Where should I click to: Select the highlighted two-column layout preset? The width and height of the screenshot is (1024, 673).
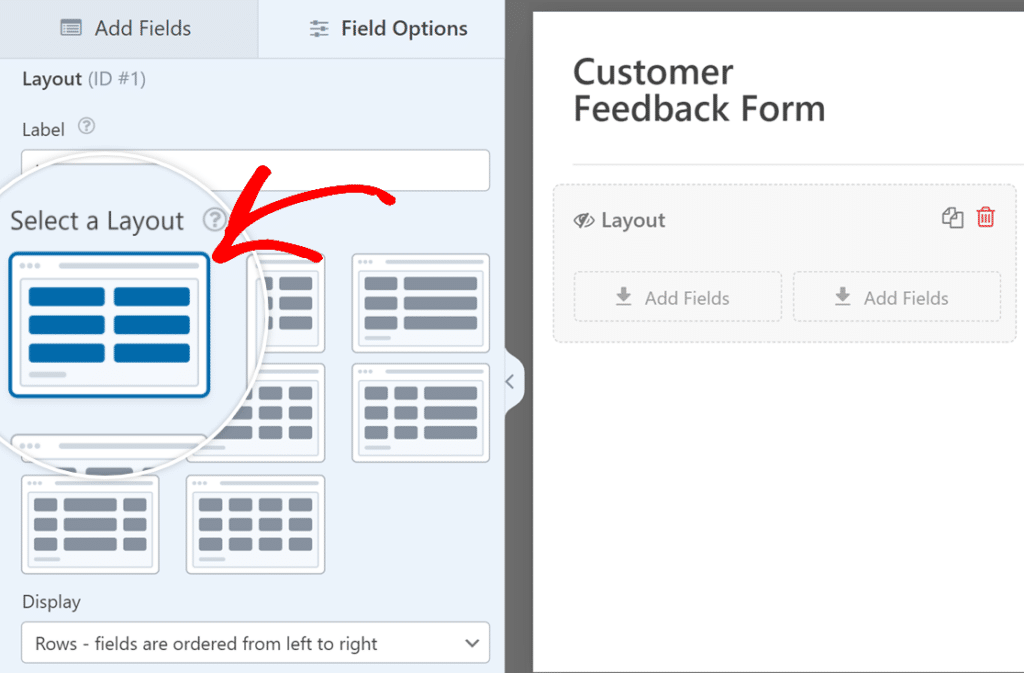click(109, 322)
